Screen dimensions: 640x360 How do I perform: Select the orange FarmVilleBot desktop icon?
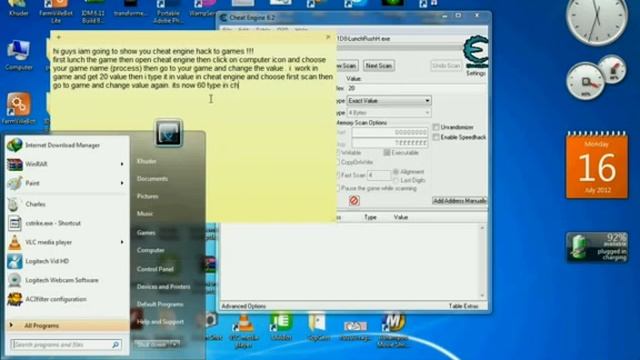[18, 108]
